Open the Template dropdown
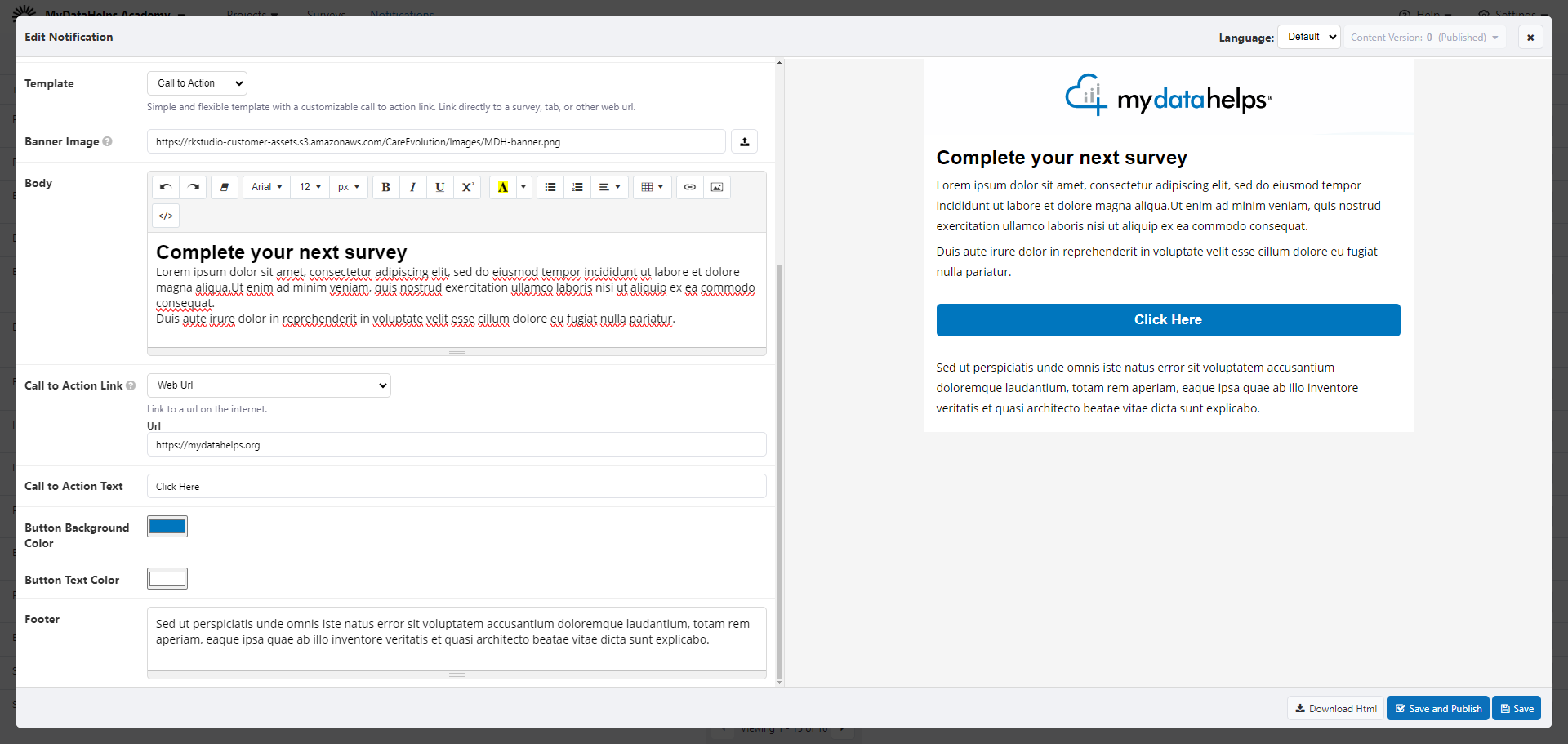Viewport: 1568px width, 744px height. [x=197, y=83]
